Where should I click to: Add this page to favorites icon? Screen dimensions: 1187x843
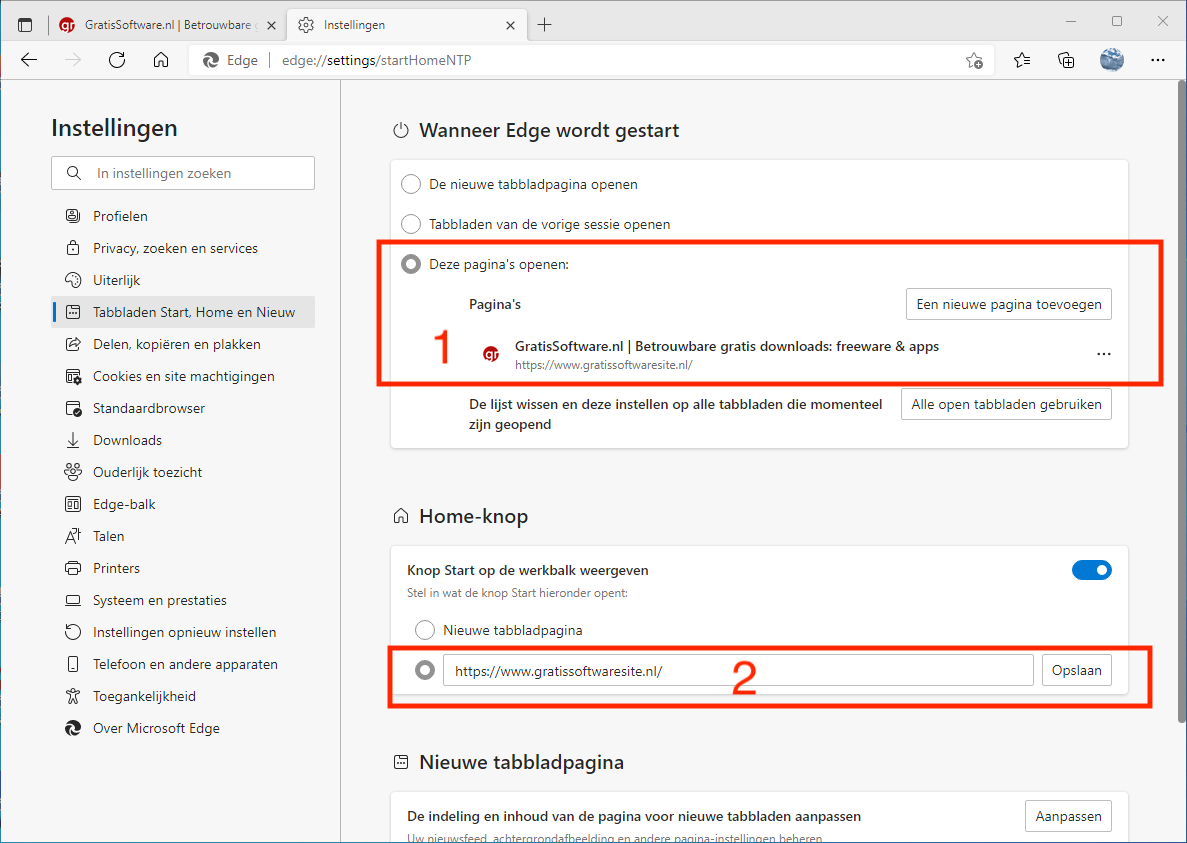[x=973, y=61]
